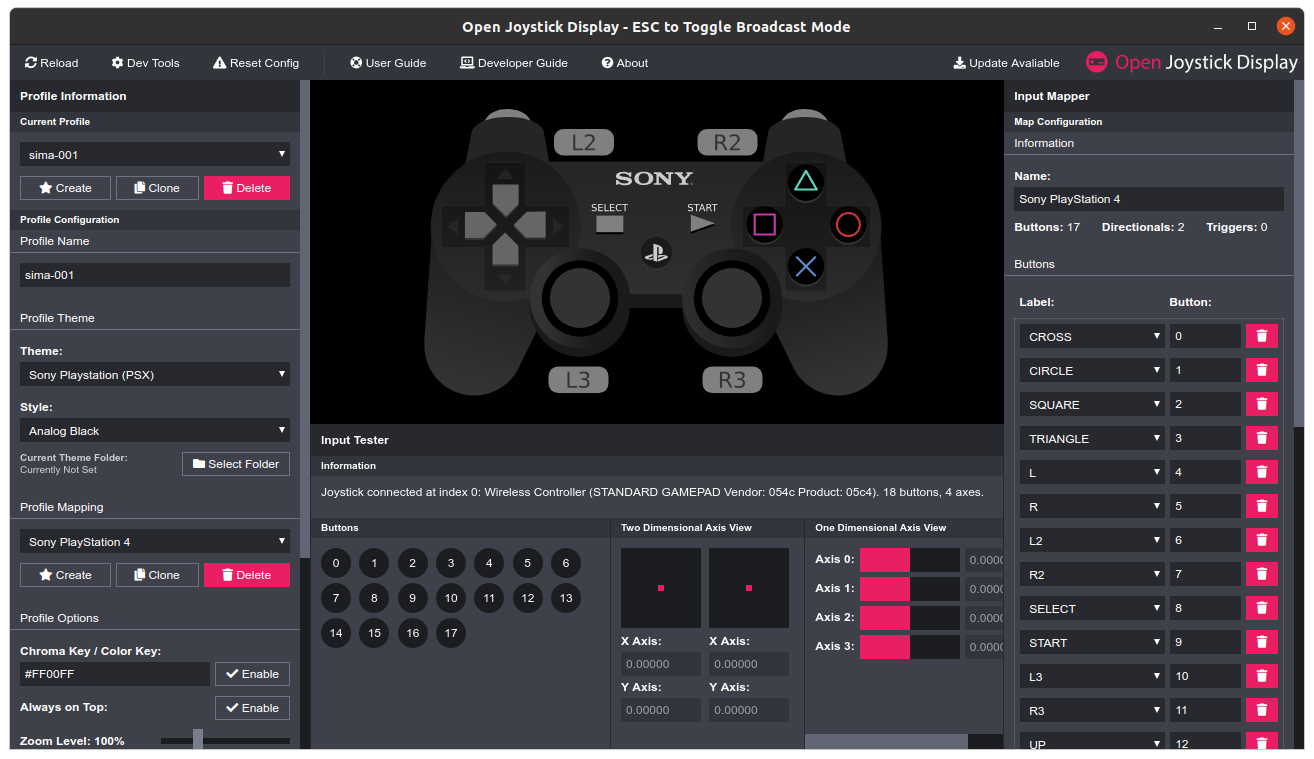The height and width of the screenshot is (759, 1314).
Task: Enable the Always on Top option
Action: pos(252,708)
